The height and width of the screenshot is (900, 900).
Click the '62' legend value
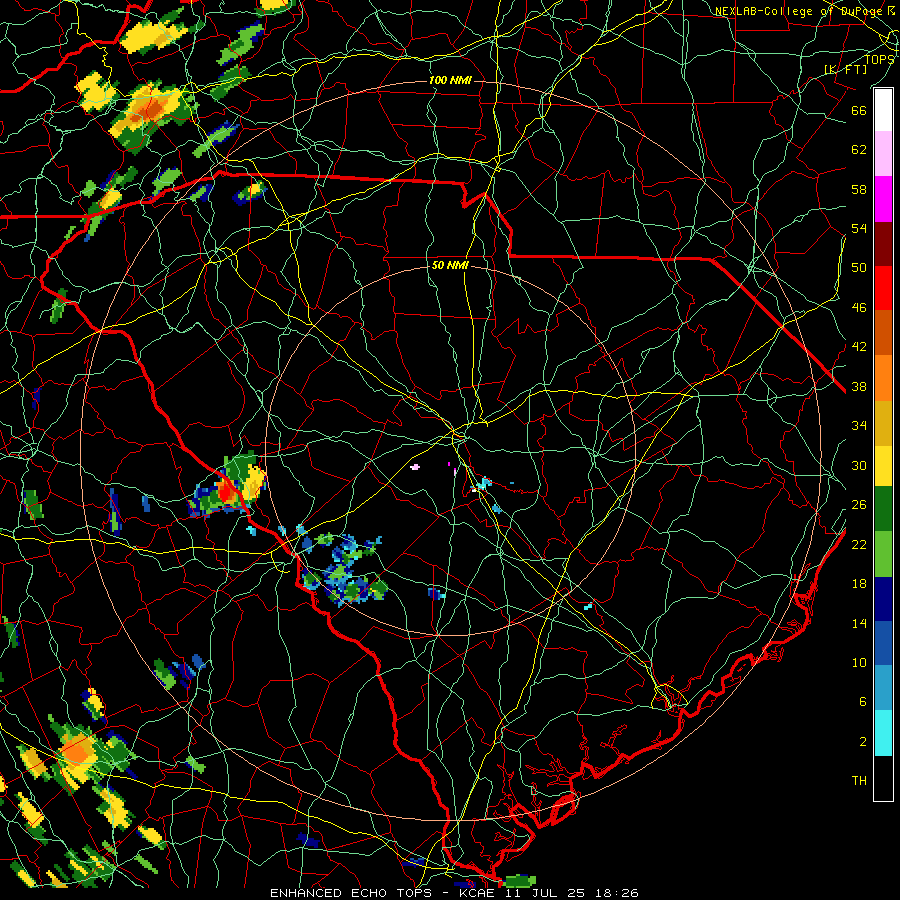coord(859,149)
